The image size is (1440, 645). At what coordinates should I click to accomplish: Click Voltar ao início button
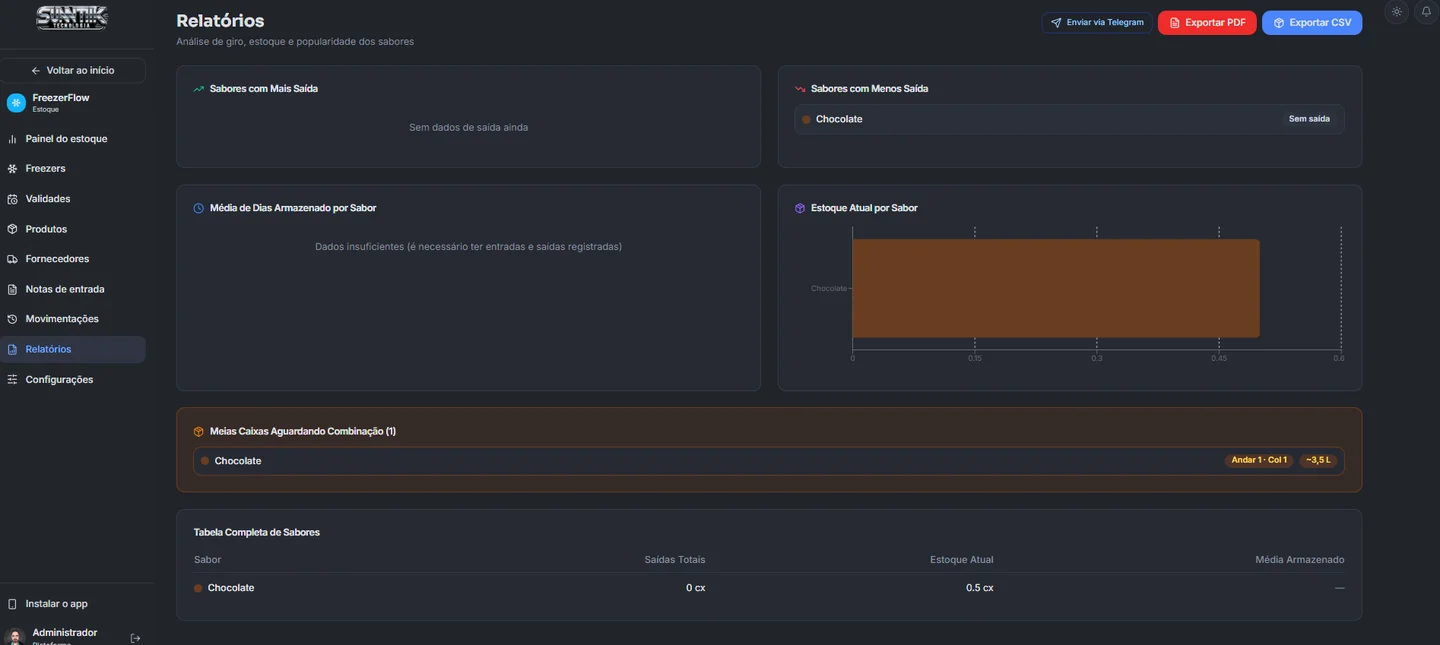[73, 71]
